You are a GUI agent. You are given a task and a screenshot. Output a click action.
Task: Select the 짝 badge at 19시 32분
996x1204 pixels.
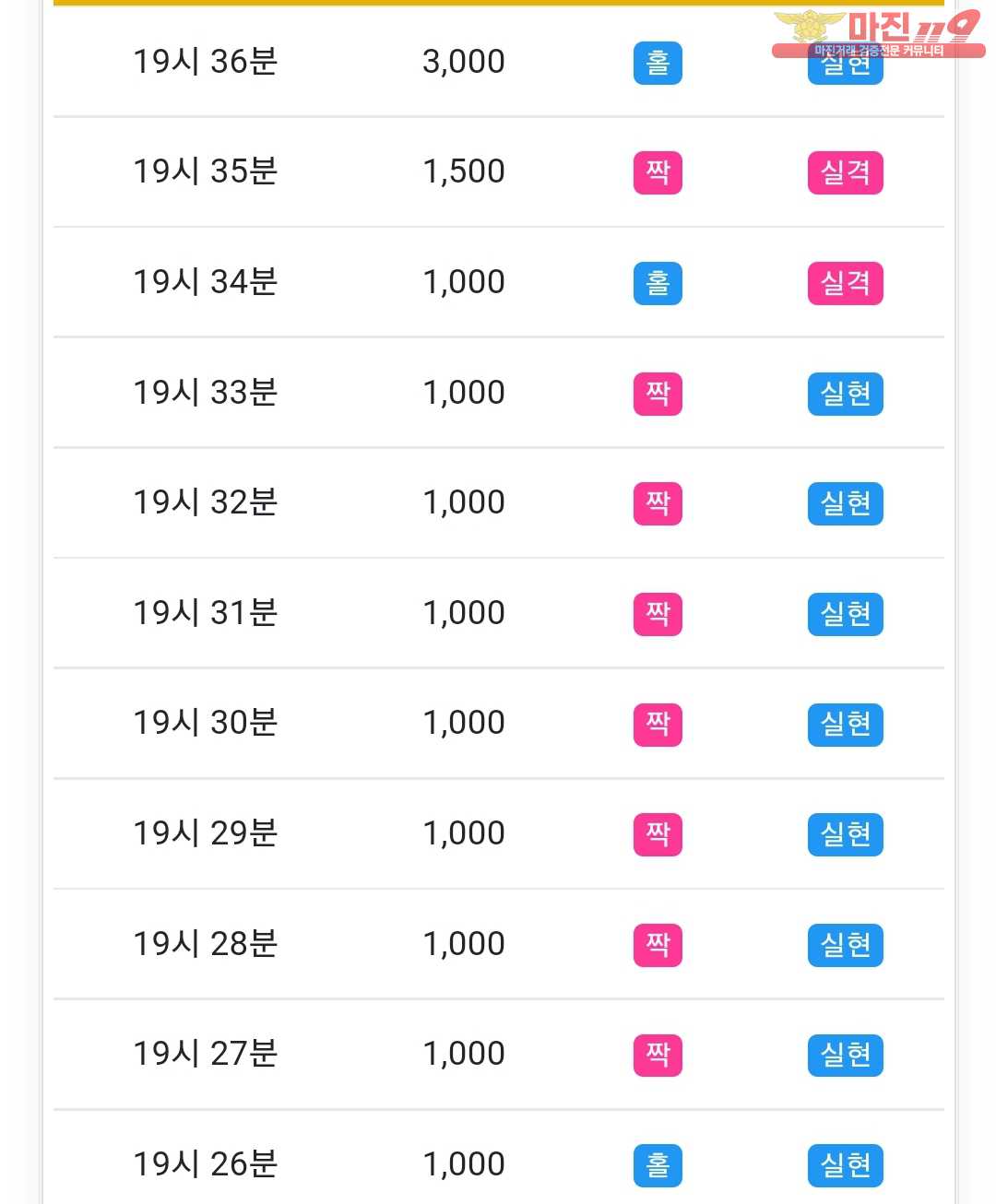(x=658, y=503)
